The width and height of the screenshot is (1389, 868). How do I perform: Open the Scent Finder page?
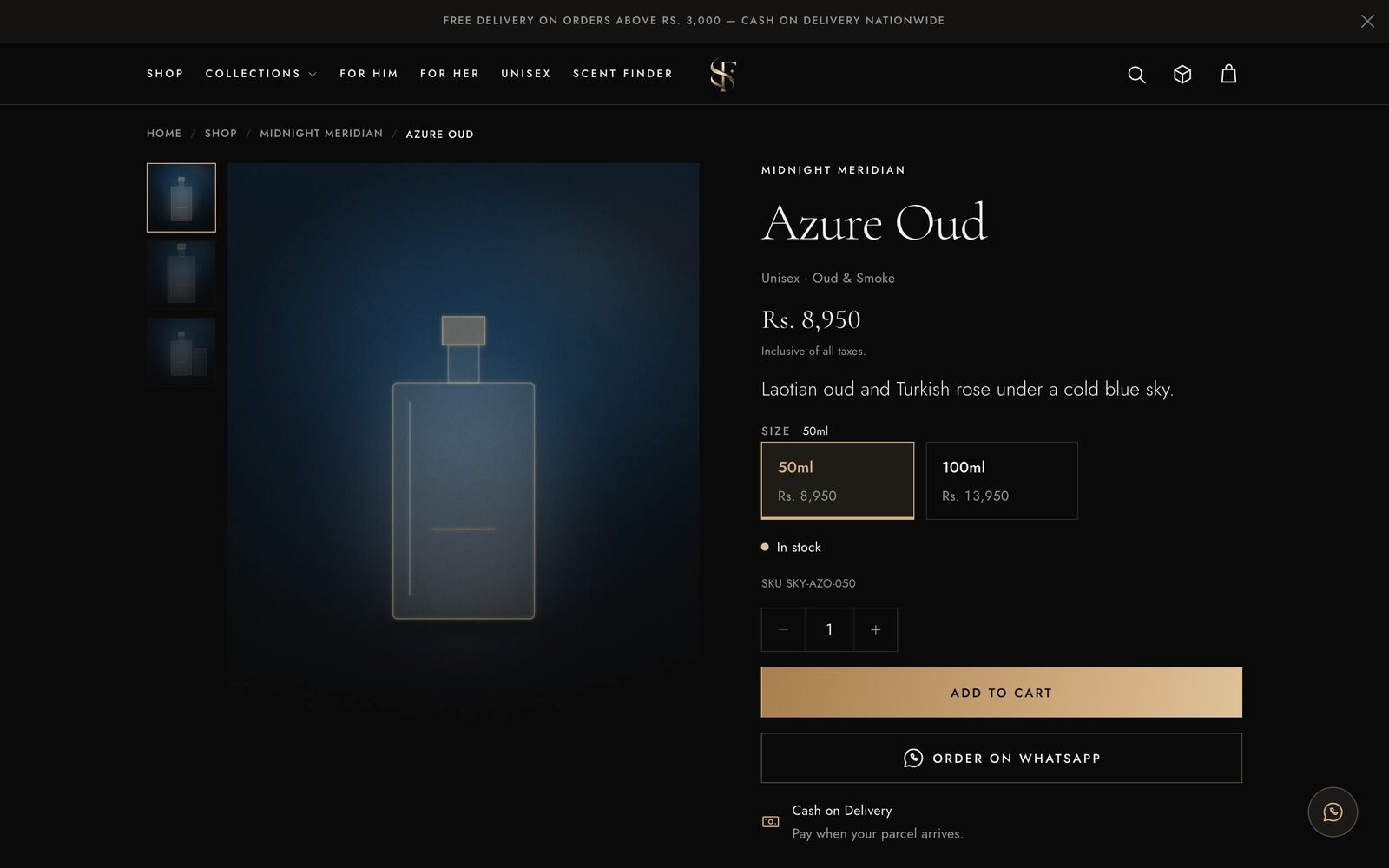(x=623, y=74)
